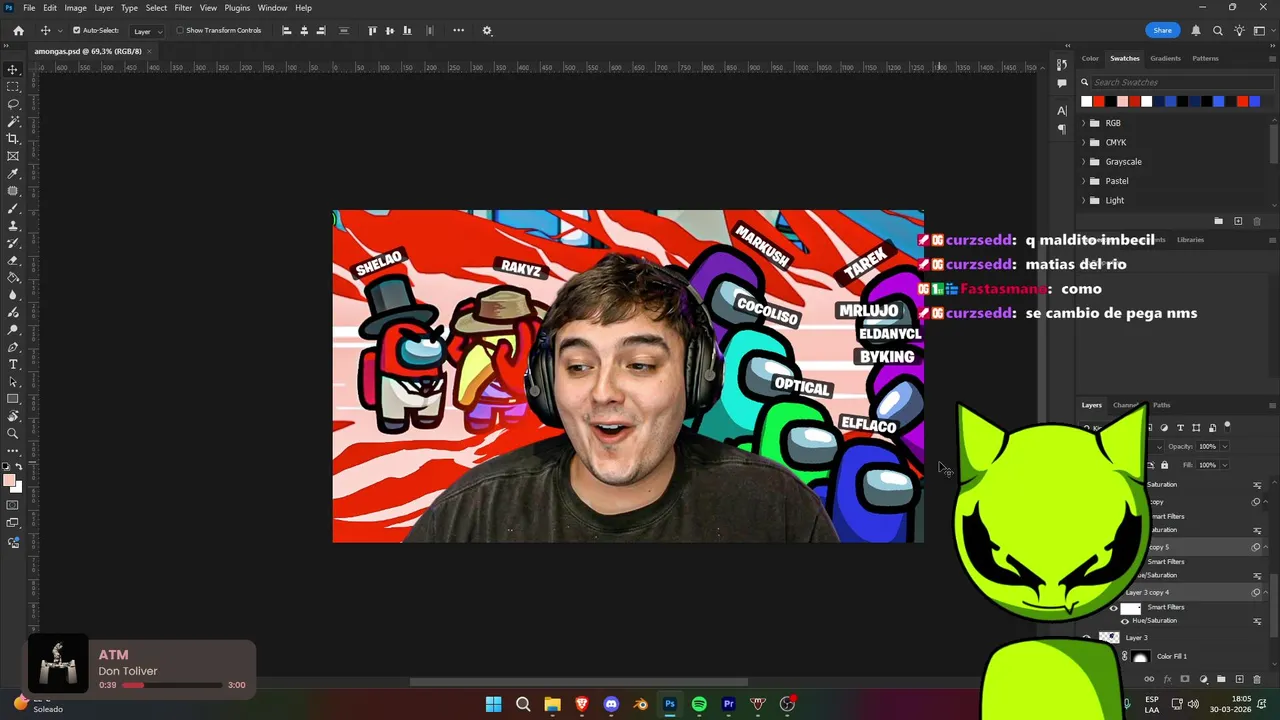Image resolution: width=1280 pixels, height=720 pixels.
Task: Toggle the lock all layer icon
Action: point(1164,465)
